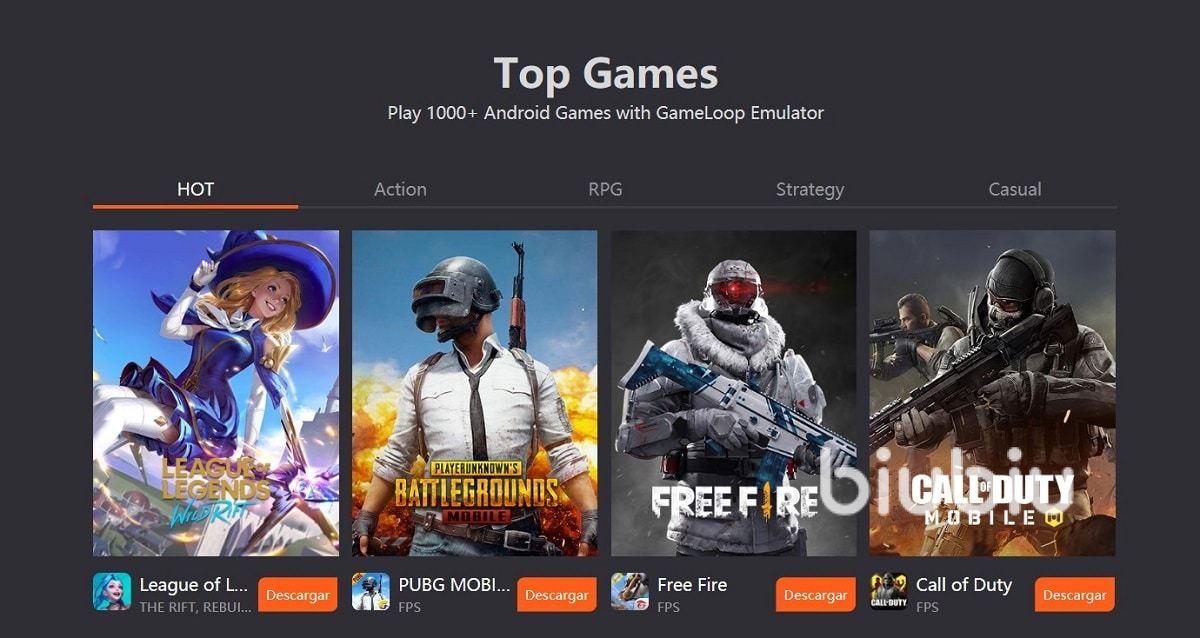Click the League of Legends app icon
This screenshot has width=1200, height=638.
[x=112, y=592]
